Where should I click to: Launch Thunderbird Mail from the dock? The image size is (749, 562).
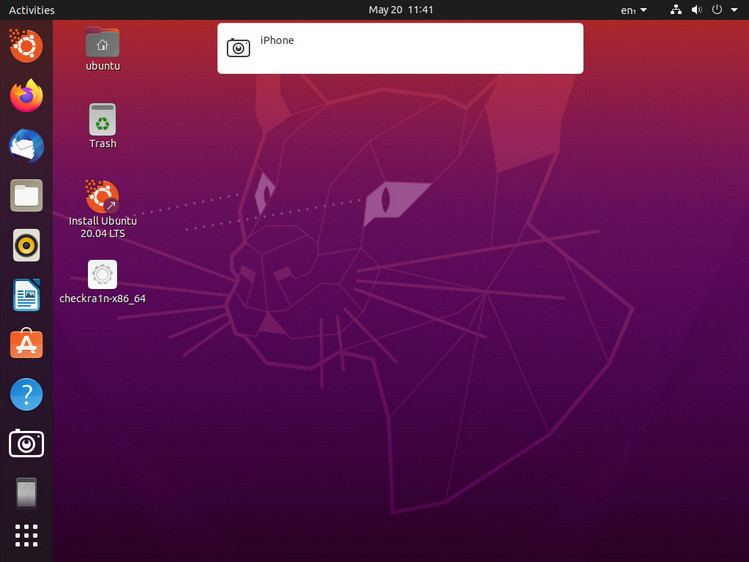[27, 146]
